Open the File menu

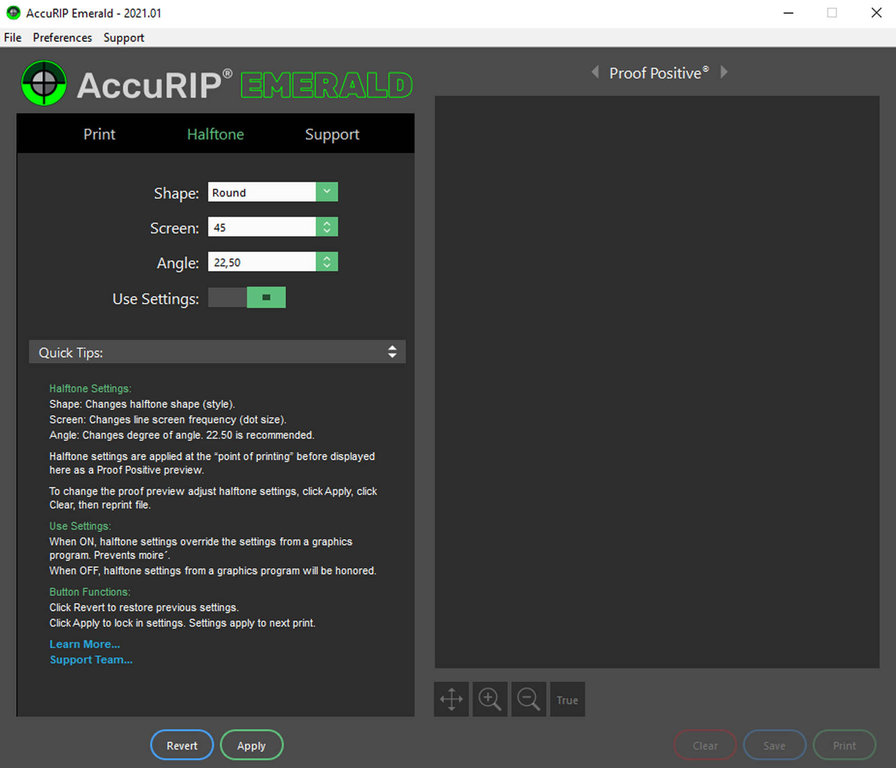[x=12, y=38]
